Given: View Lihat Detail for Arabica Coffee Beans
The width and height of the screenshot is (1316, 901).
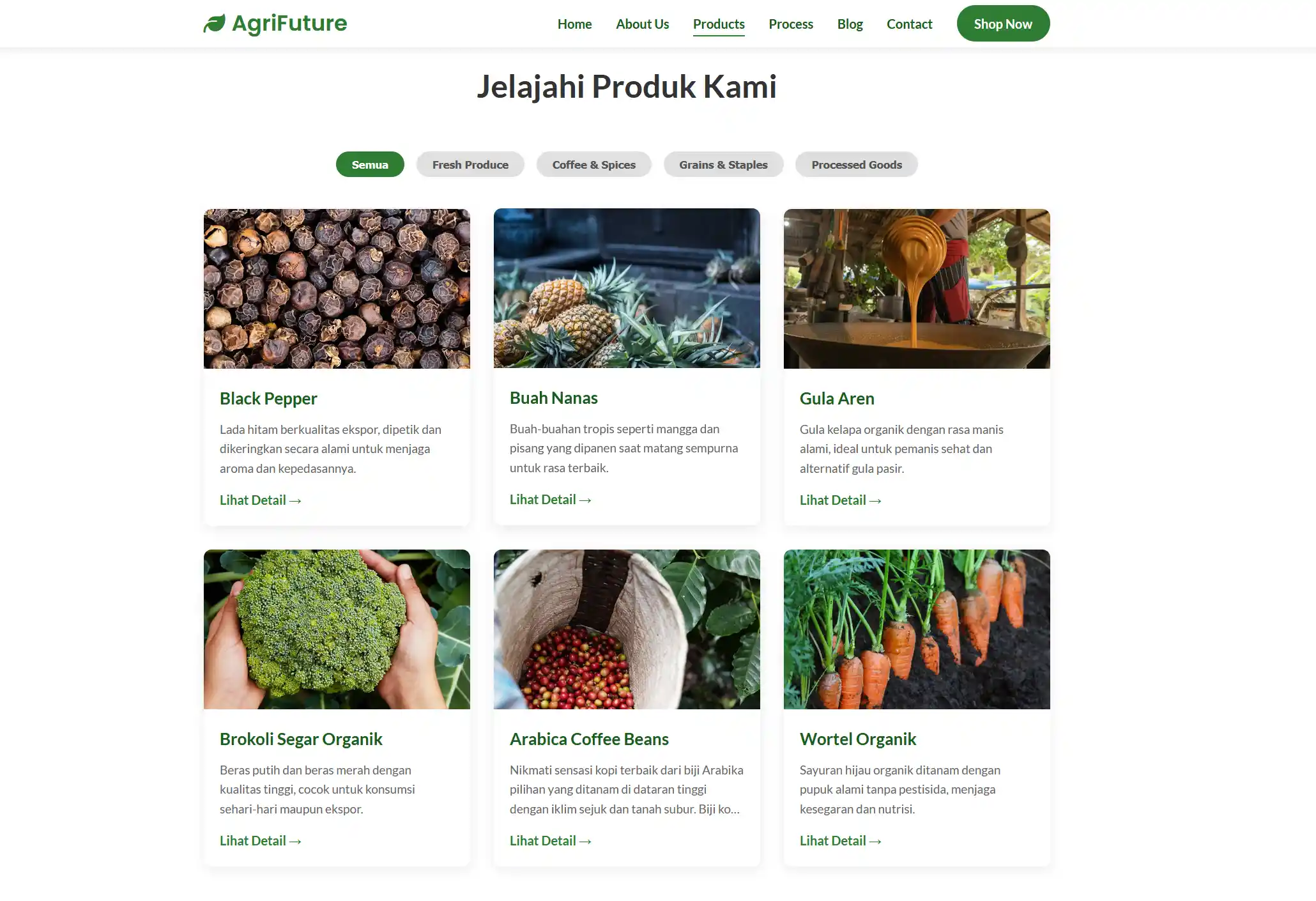Looking at the screenshot, I should (550, 841).
